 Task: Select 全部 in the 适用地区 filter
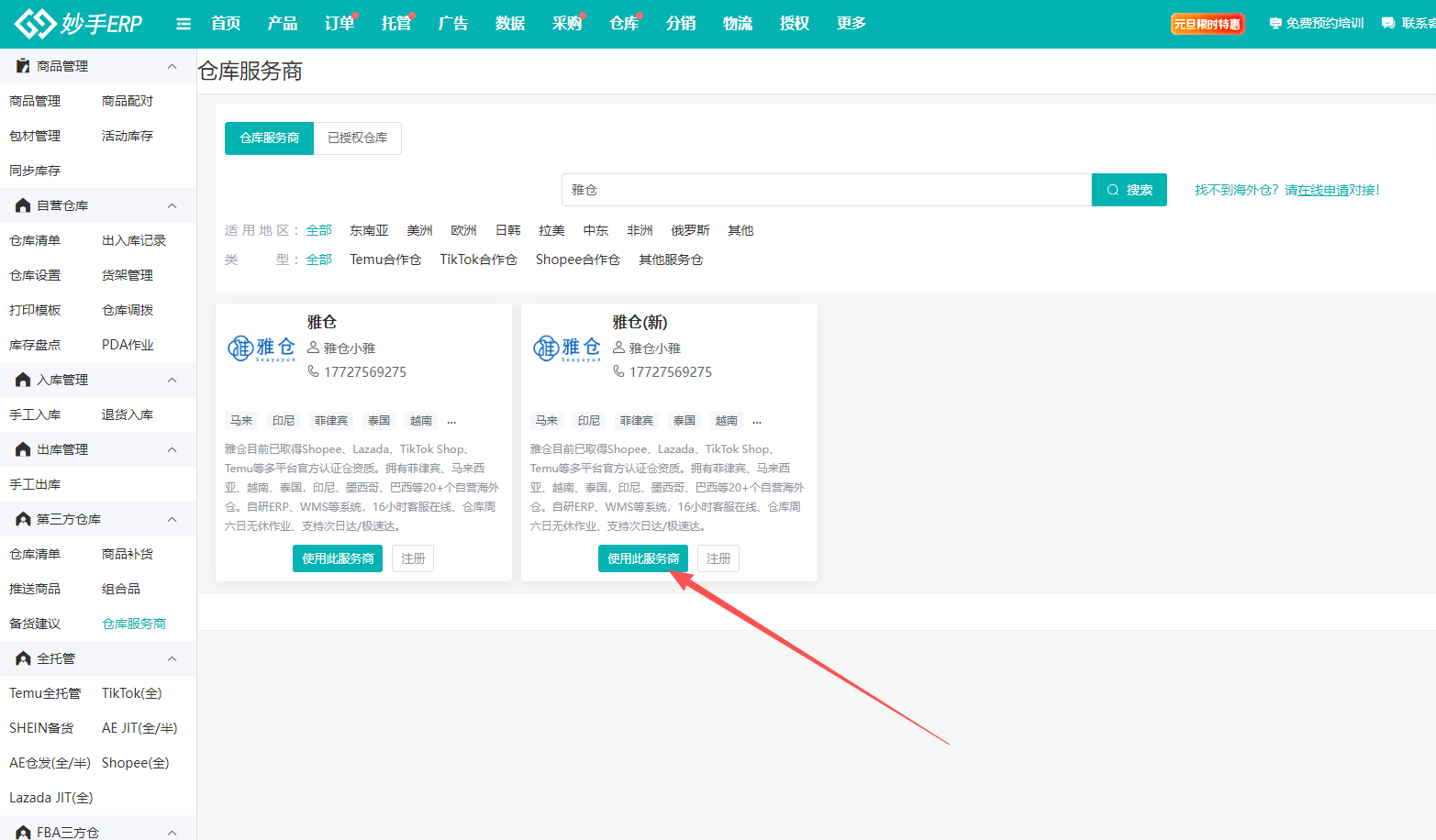[319, 230]
